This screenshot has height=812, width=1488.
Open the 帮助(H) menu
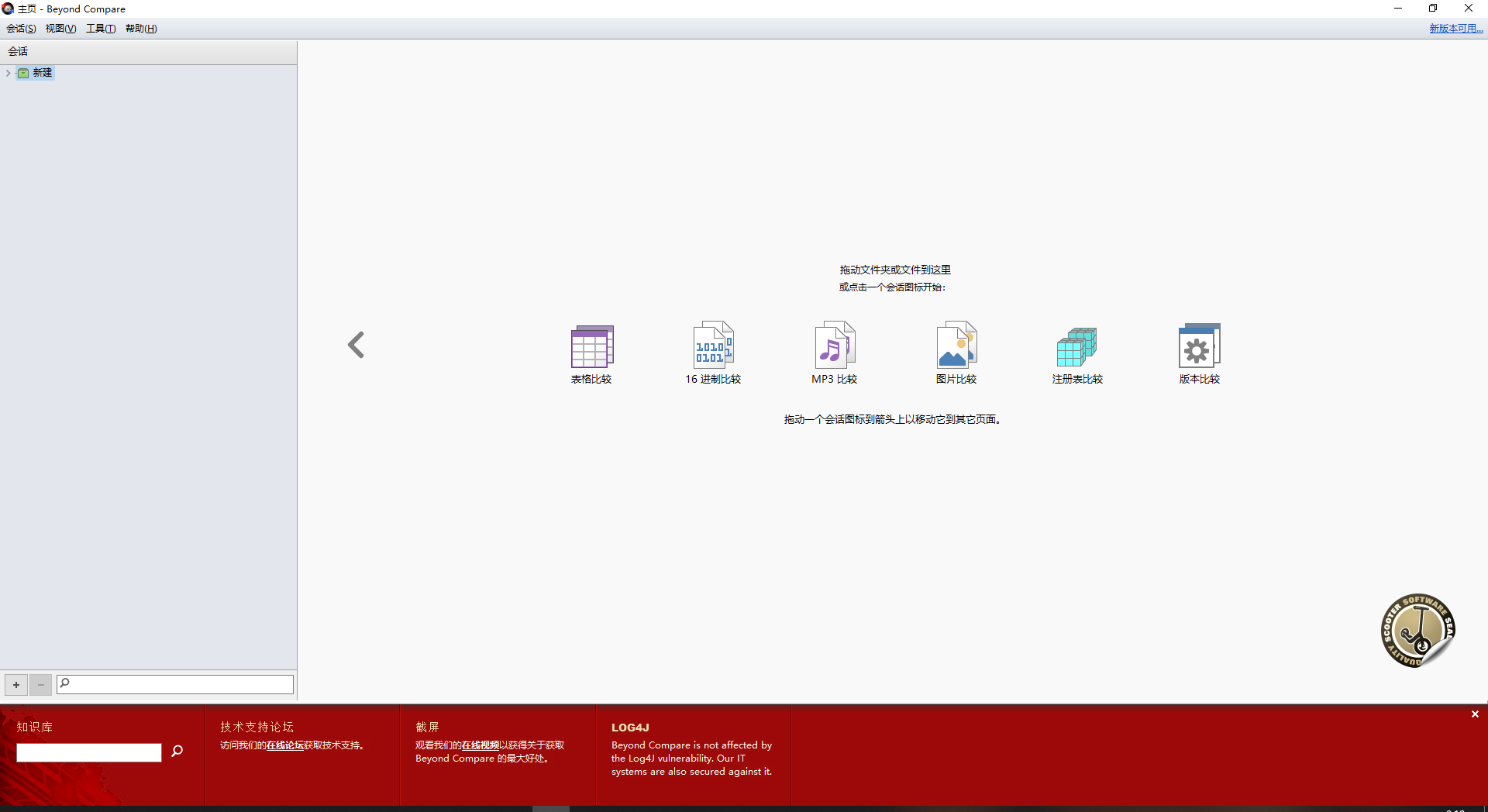[141, 29]
